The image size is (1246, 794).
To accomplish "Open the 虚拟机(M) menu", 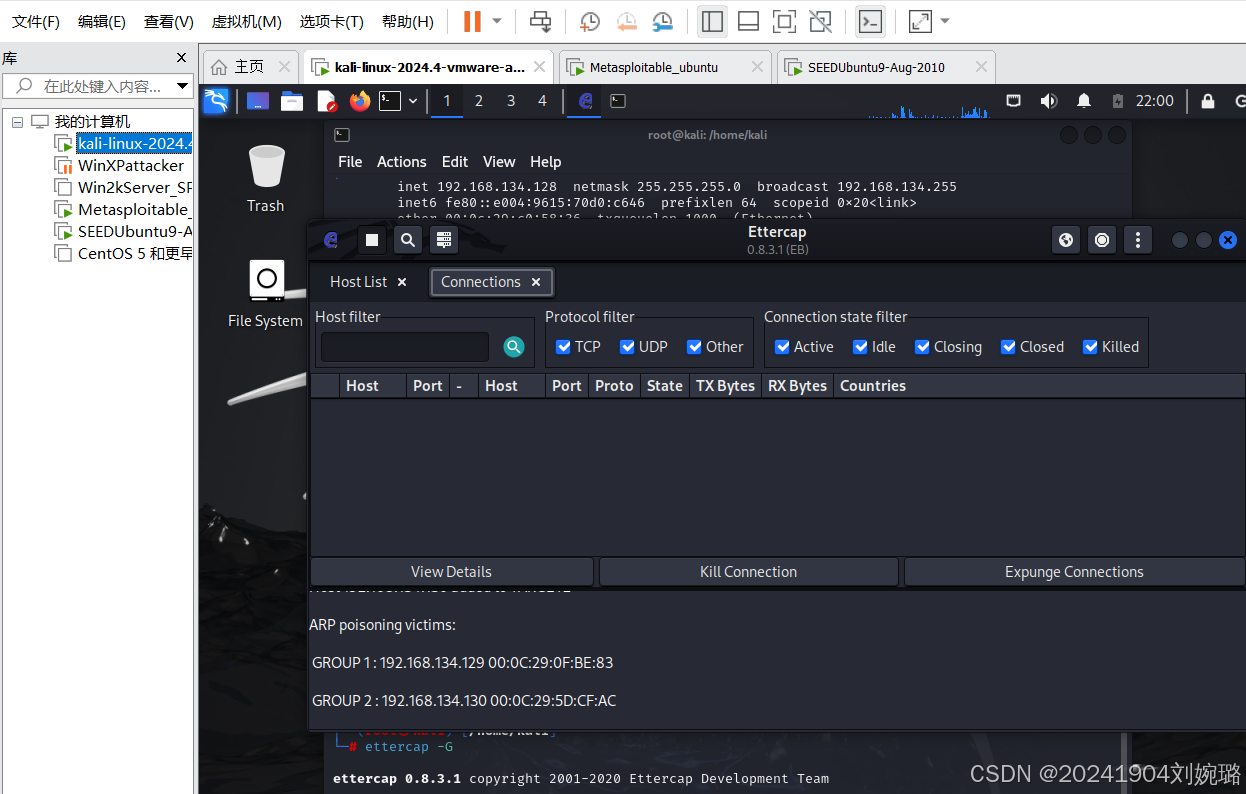I will tap(246, 21).
